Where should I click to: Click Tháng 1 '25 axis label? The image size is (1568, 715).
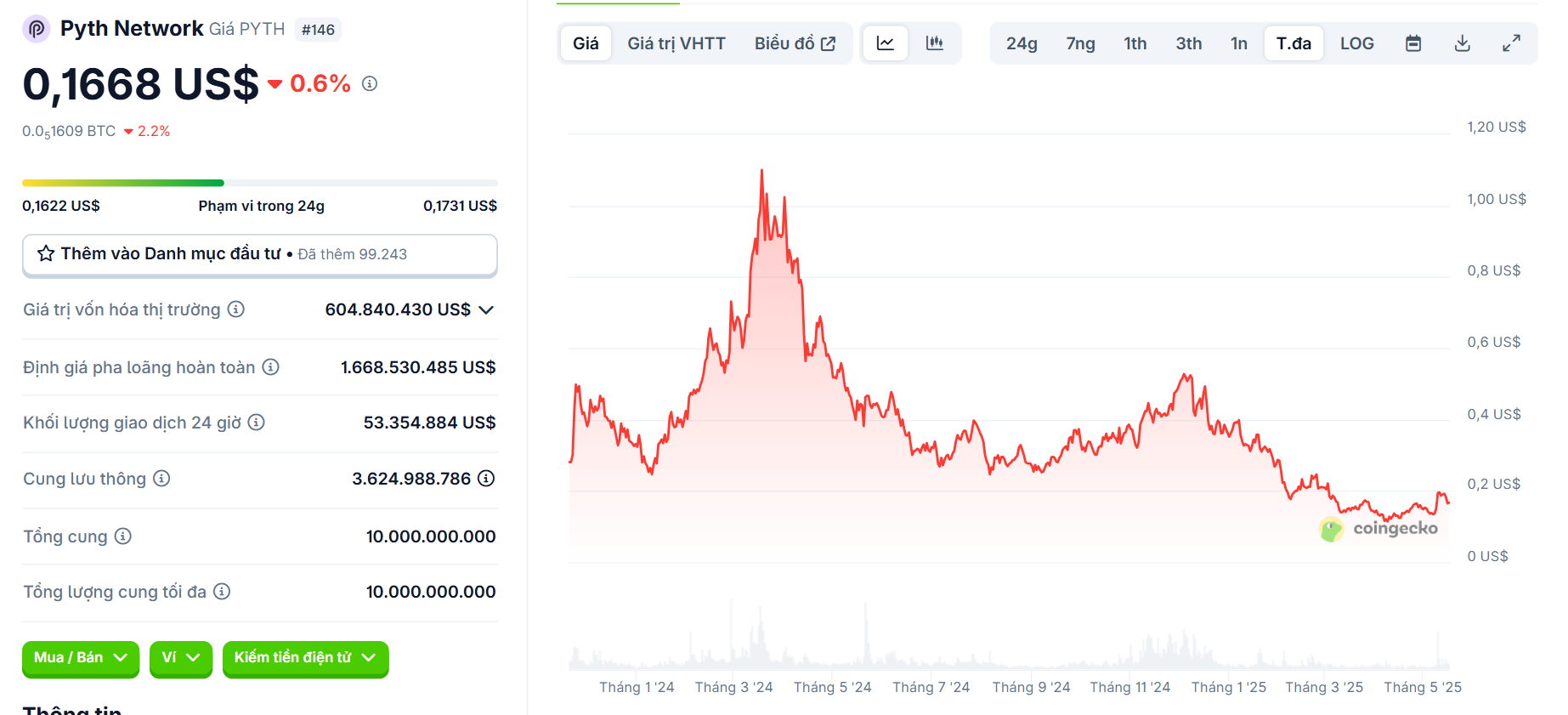point(1229,687)
